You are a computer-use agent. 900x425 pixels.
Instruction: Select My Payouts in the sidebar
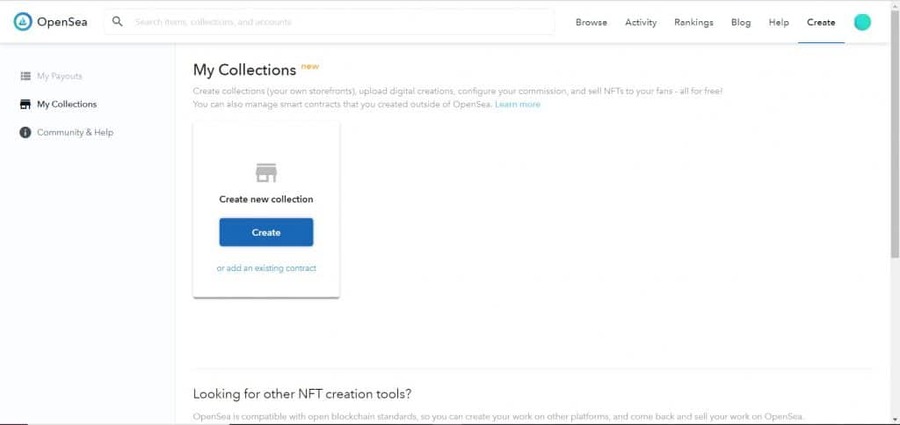tap(59, 76)
